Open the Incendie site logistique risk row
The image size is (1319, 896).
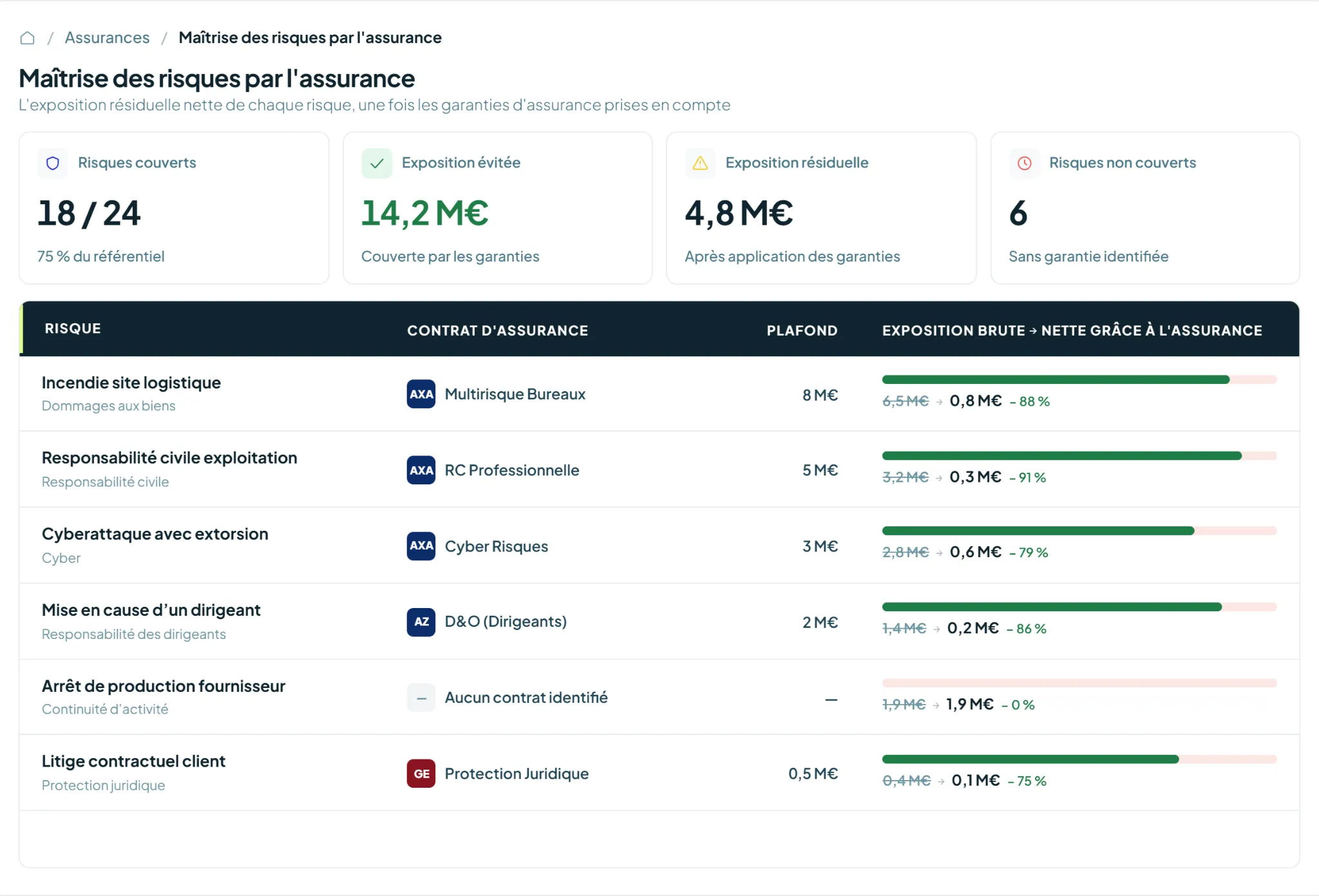(x=659, y=394)
